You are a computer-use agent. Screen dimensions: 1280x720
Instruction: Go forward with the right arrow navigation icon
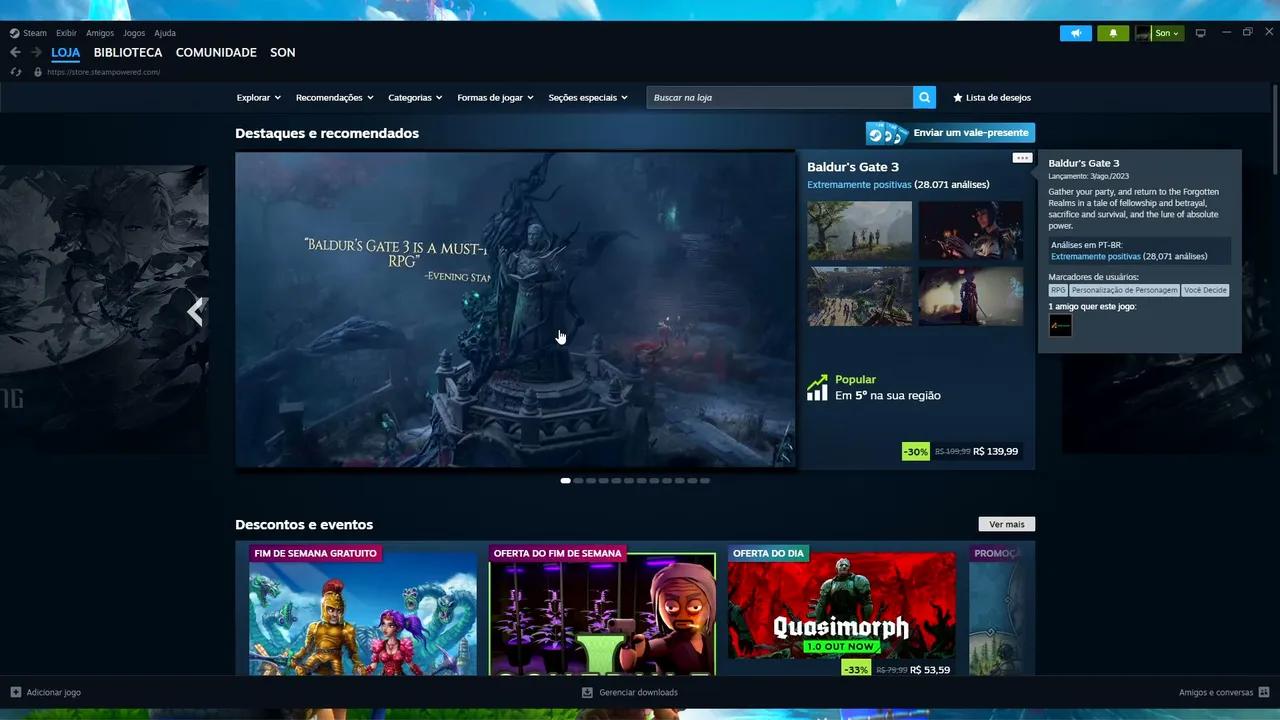click(36, 52)
